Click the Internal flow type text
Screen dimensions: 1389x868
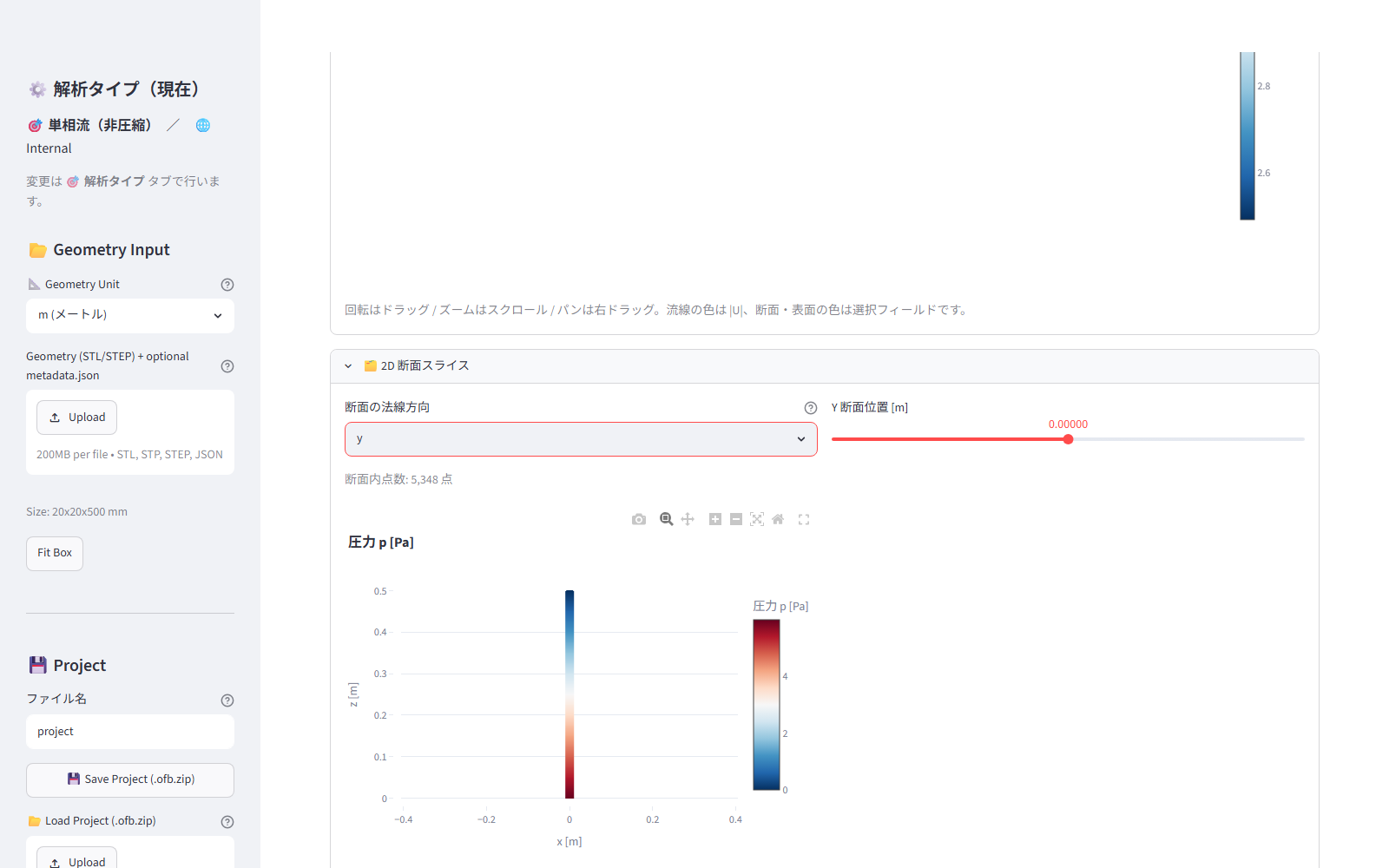click(49, 148)
